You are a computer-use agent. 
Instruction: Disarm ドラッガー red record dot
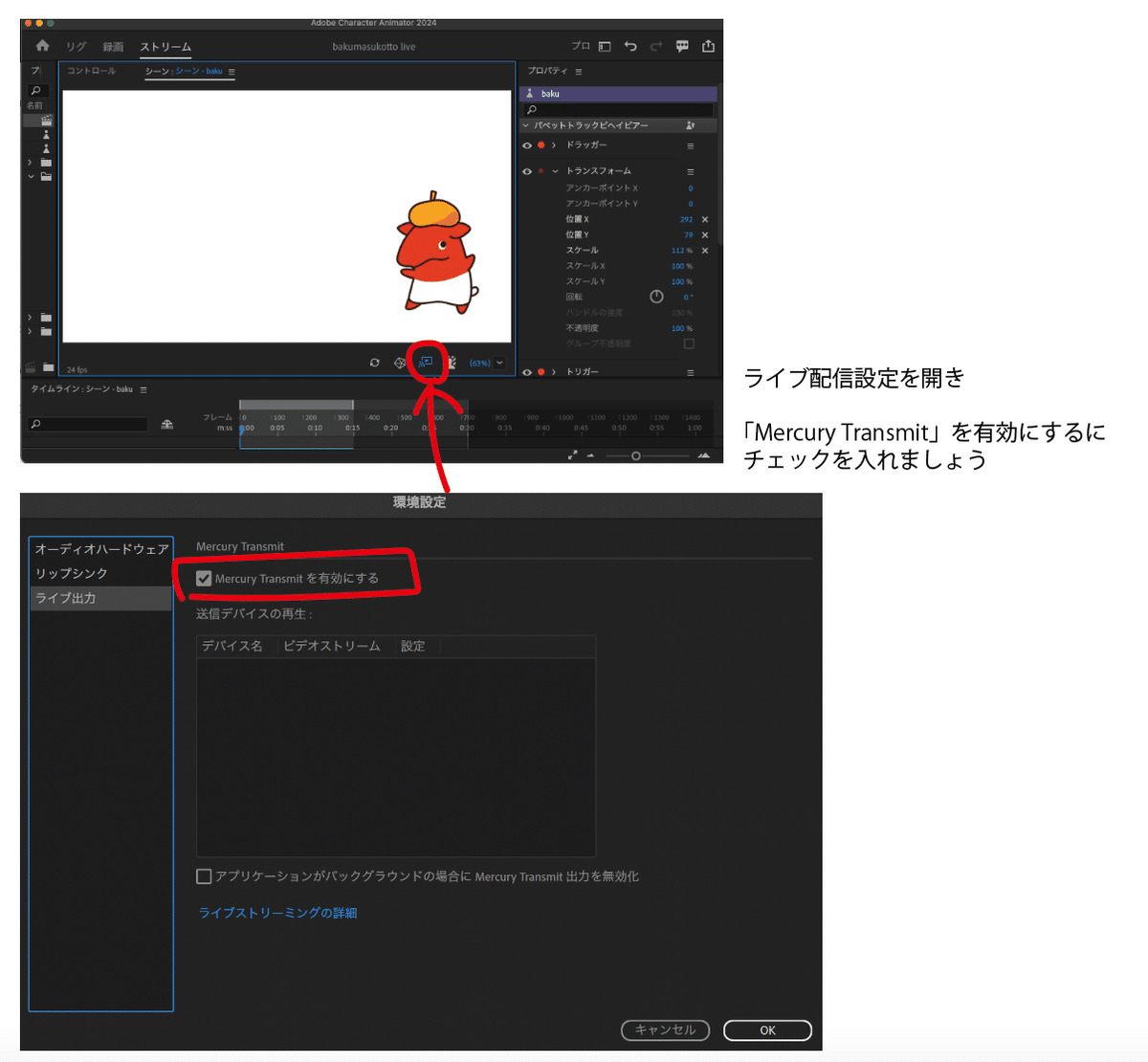click(541, 145)
